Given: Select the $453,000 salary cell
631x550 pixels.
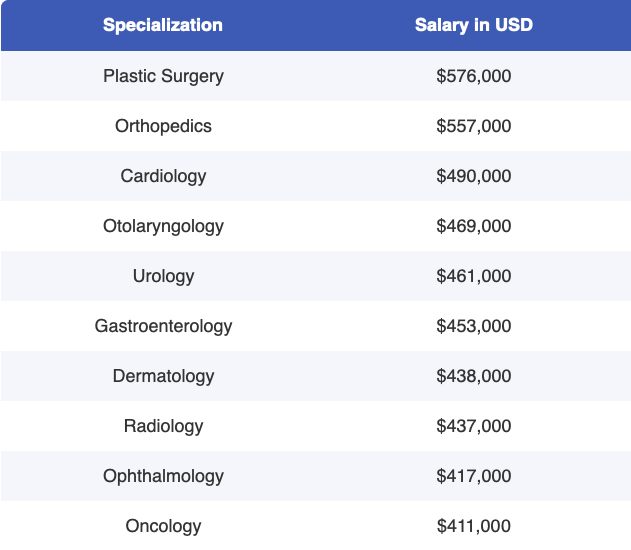Looking at the screenshot, I should [474, 326].
